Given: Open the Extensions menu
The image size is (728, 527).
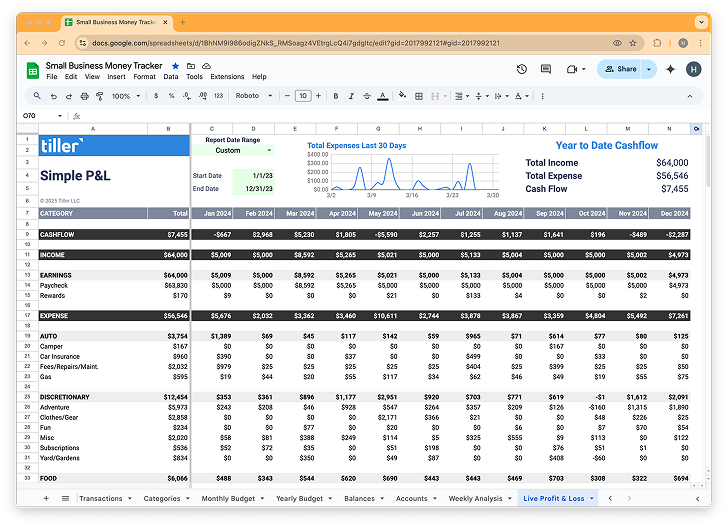Looking at the screenshot, I should coord(227,77).
